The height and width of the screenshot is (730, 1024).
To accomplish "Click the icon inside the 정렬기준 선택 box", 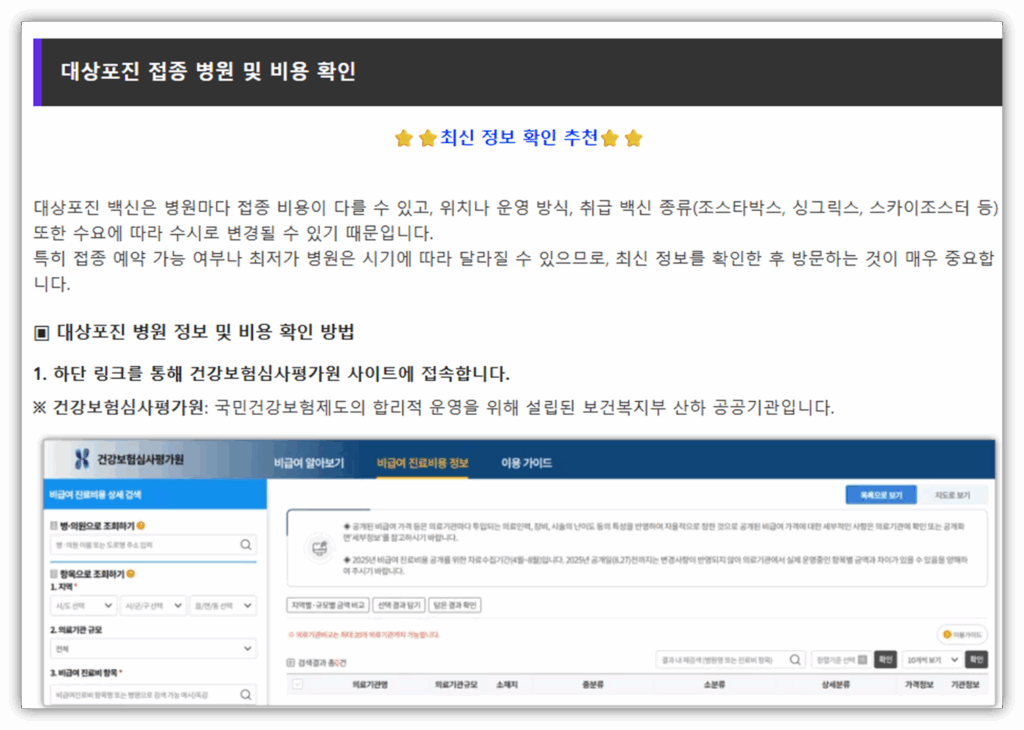I will coord(862,659).
